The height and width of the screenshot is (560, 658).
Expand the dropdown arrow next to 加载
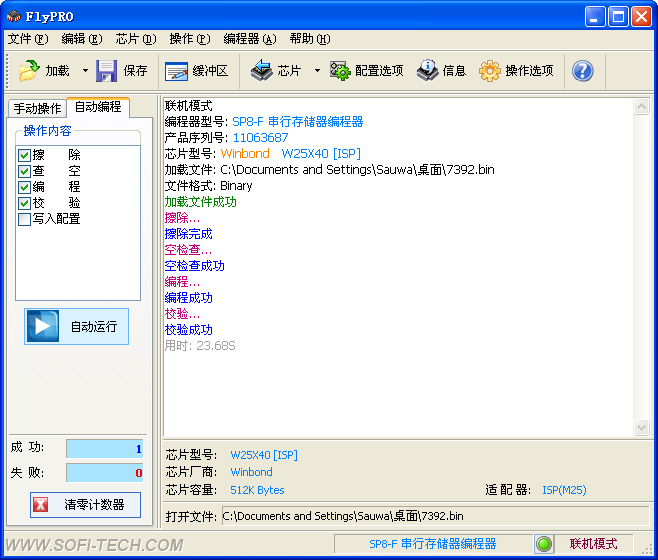85,71
